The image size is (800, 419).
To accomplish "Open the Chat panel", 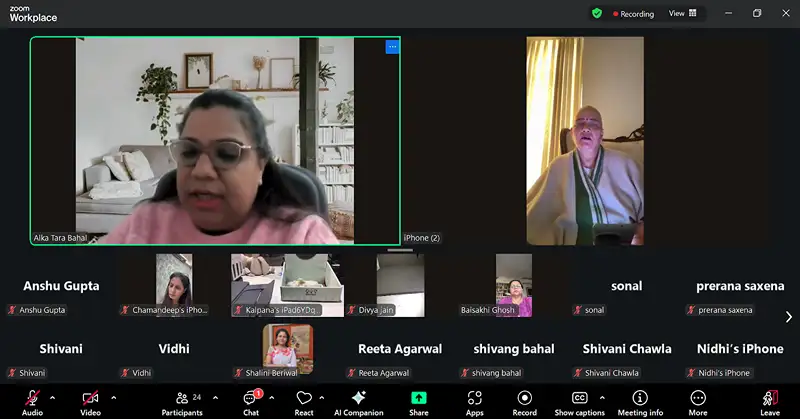I will click(251, 399).
